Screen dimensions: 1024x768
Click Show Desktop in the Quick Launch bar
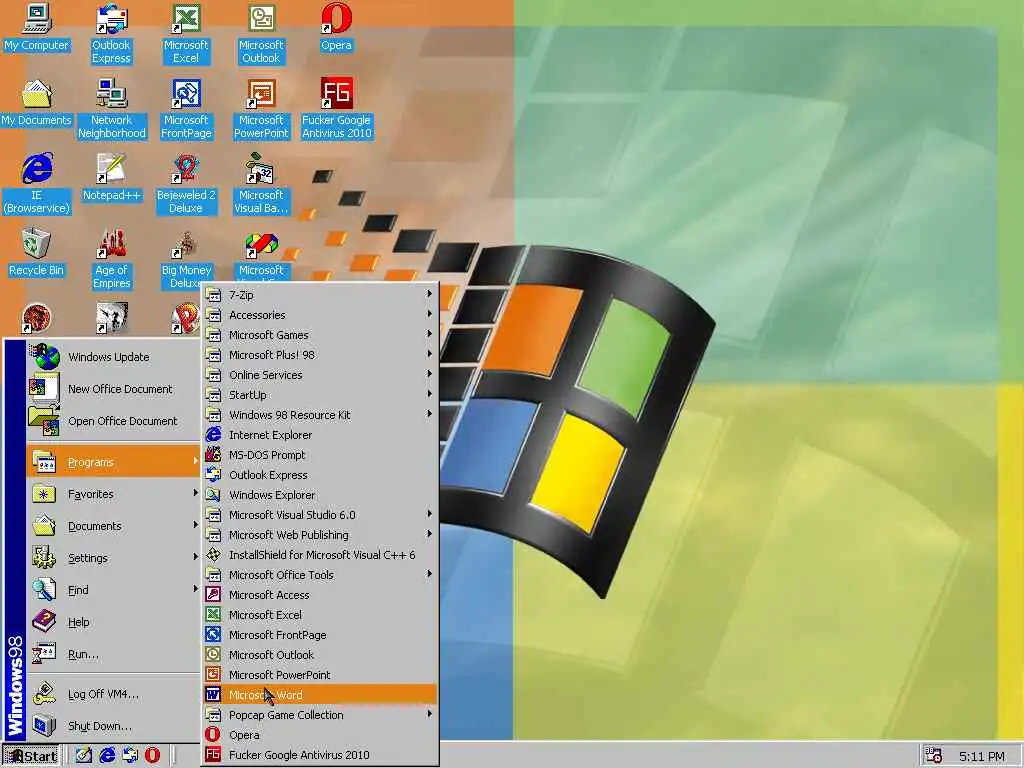click(84, 755)
